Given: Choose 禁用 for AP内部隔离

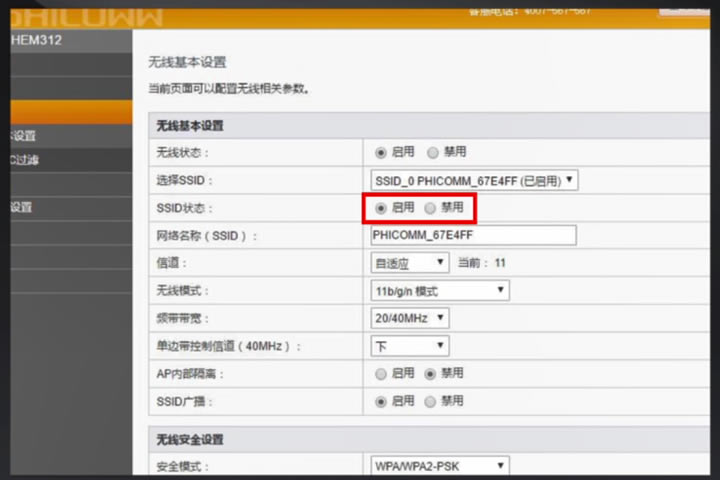Looking at the screenshot, I should pyautogui.click(x=431, y=373).
